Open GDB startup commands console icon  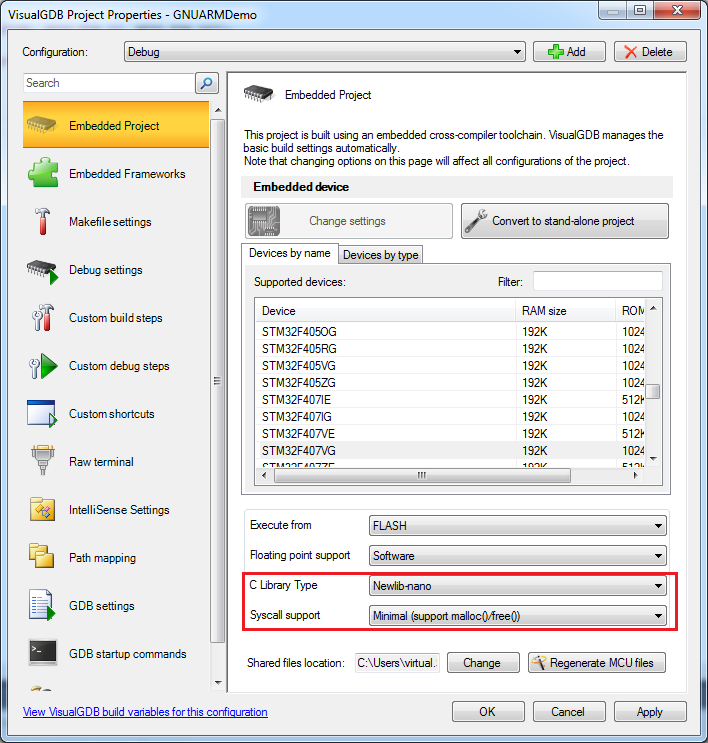pos(43,653)
